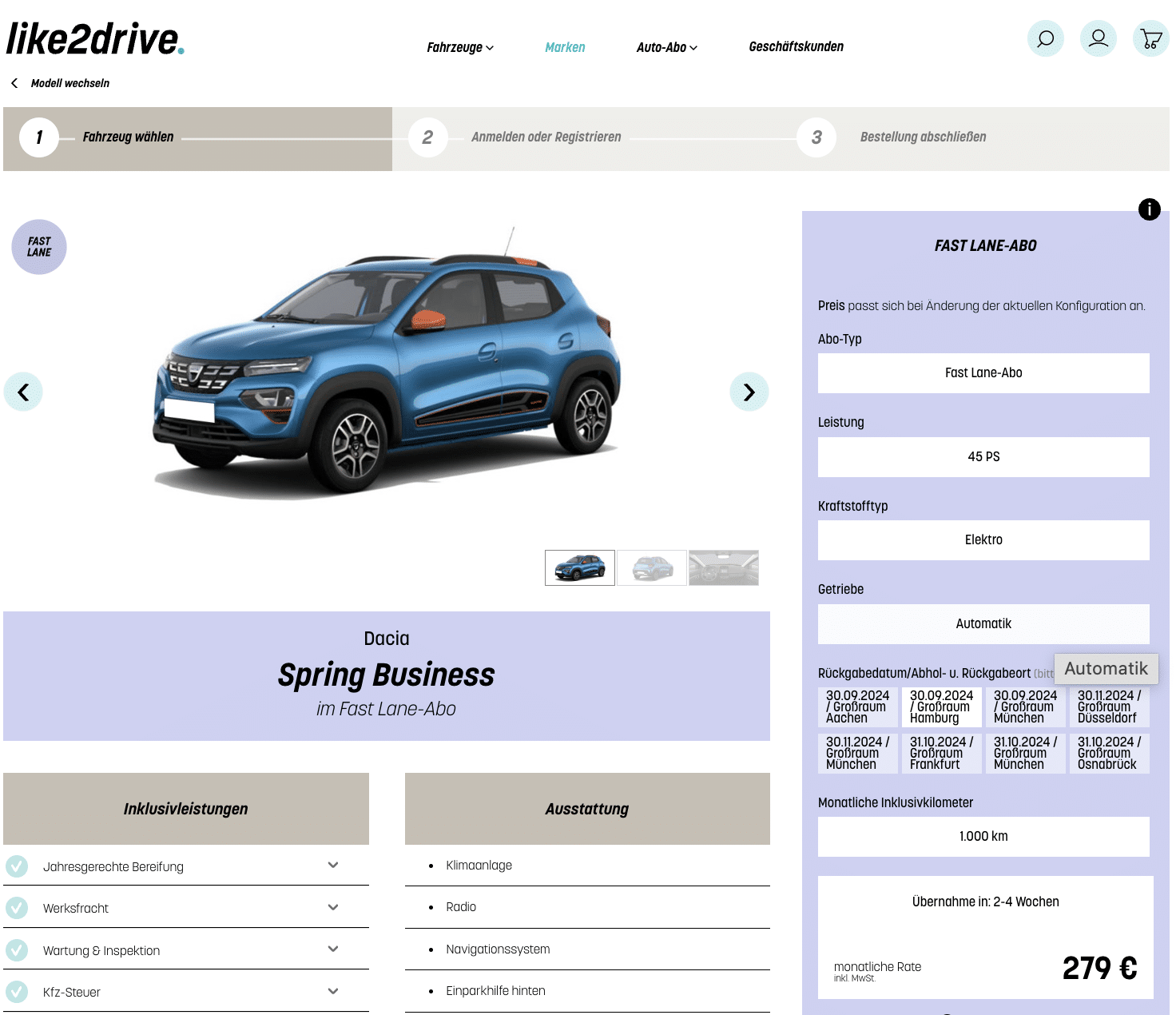
Task: Choose 30.11.2024 Großraum München return option
Action: click(858, 754)
